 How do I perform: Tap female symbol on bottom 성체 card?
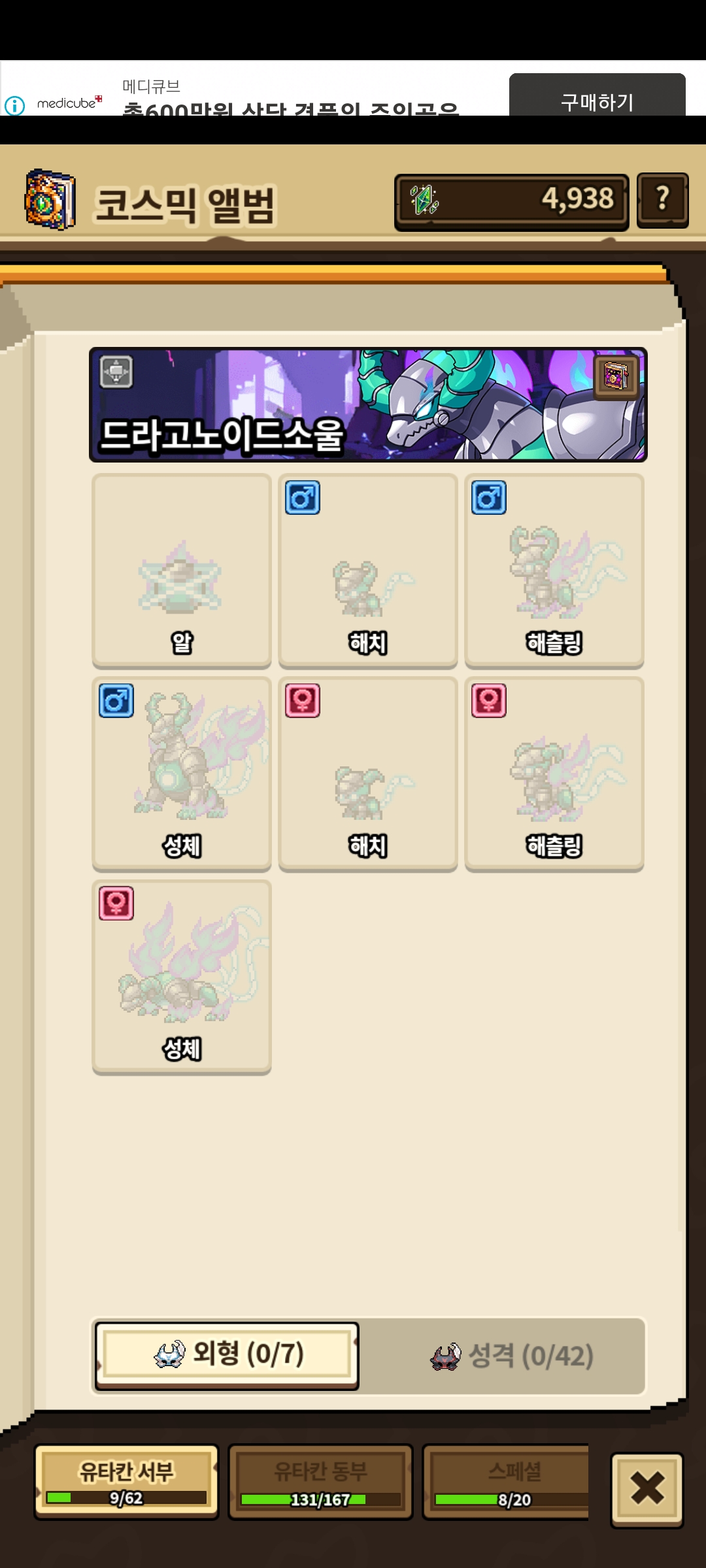(116, 904)
